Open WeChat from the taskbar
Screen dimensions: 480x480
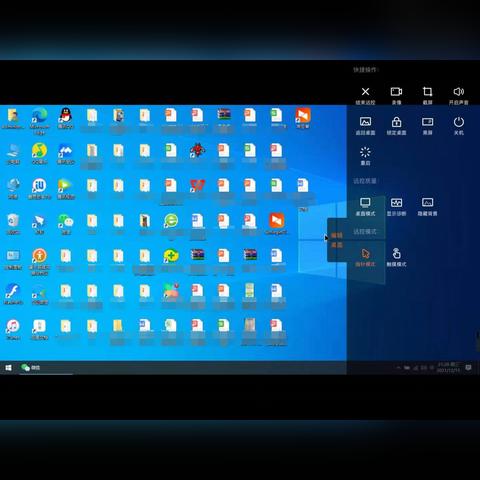(x=31, y=367)
